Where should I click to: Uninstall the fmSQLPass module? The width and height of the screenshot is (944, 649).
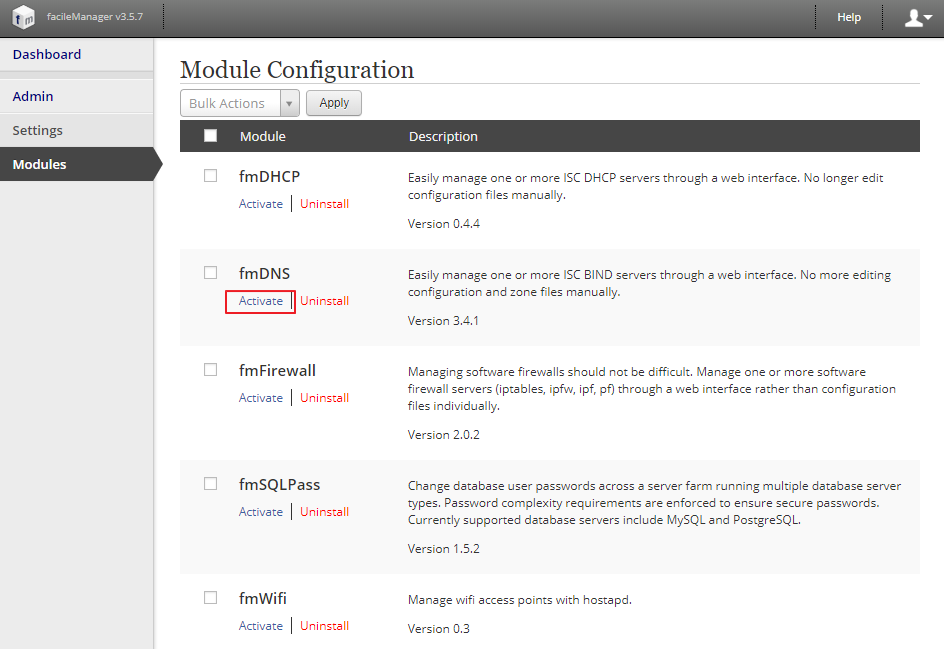click(x=324, y=512)
